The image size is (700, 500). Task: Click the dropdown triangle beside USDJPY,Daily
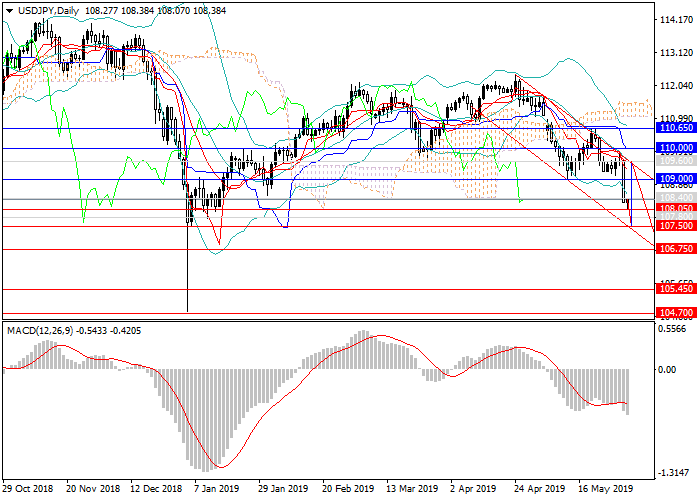click(9, 10)
